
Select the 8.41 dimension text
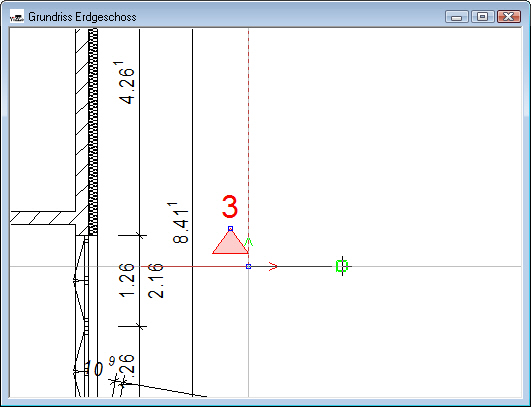pyautogui.click(x=179, y=223)
